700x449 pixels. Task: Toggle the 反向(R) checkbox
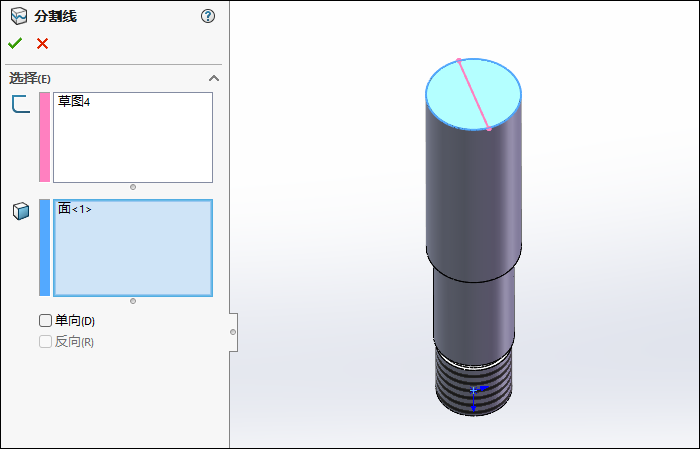(45, 342)
